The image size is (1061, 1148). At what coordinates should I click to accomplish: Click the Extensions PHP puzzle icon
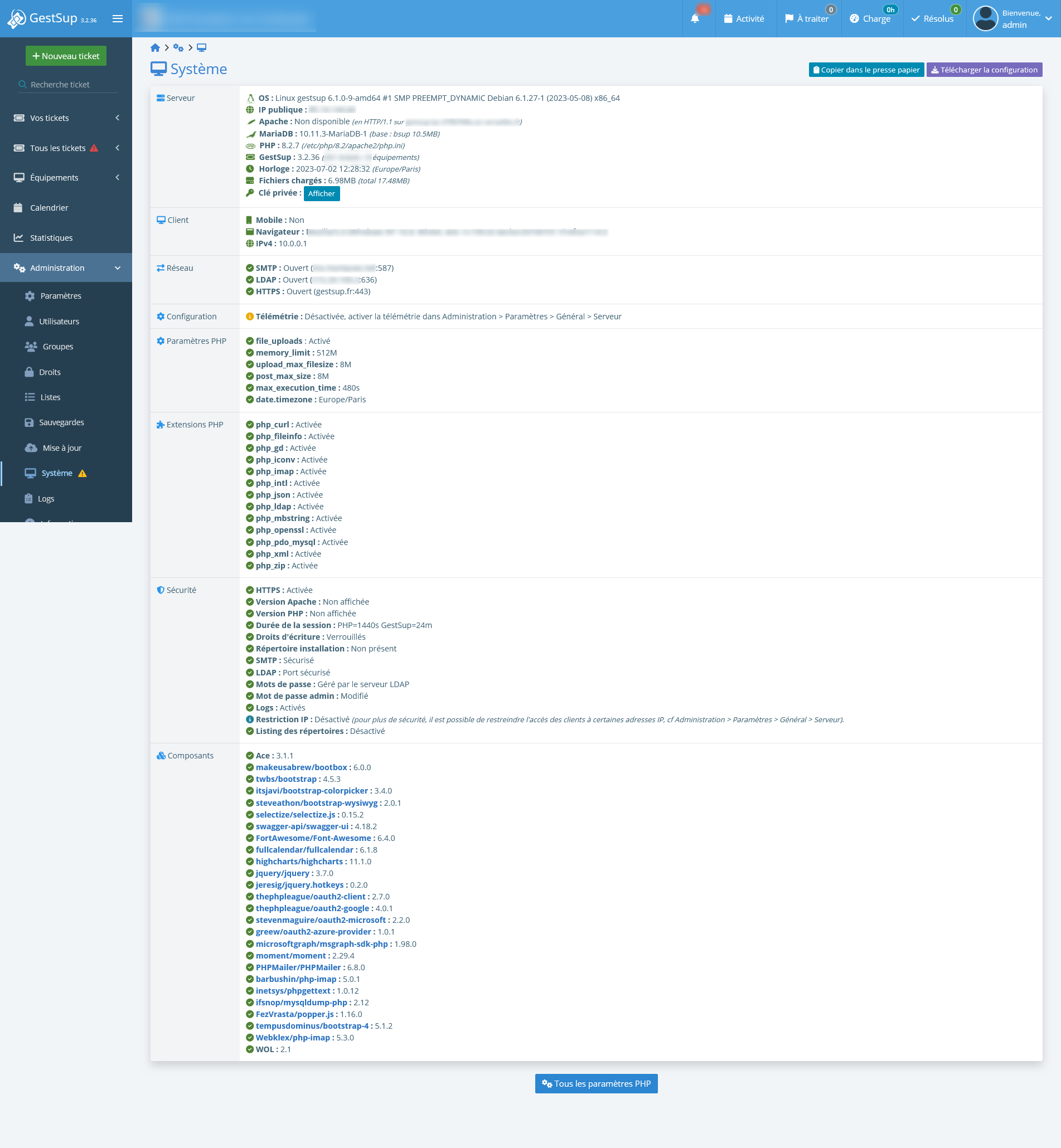161,425
